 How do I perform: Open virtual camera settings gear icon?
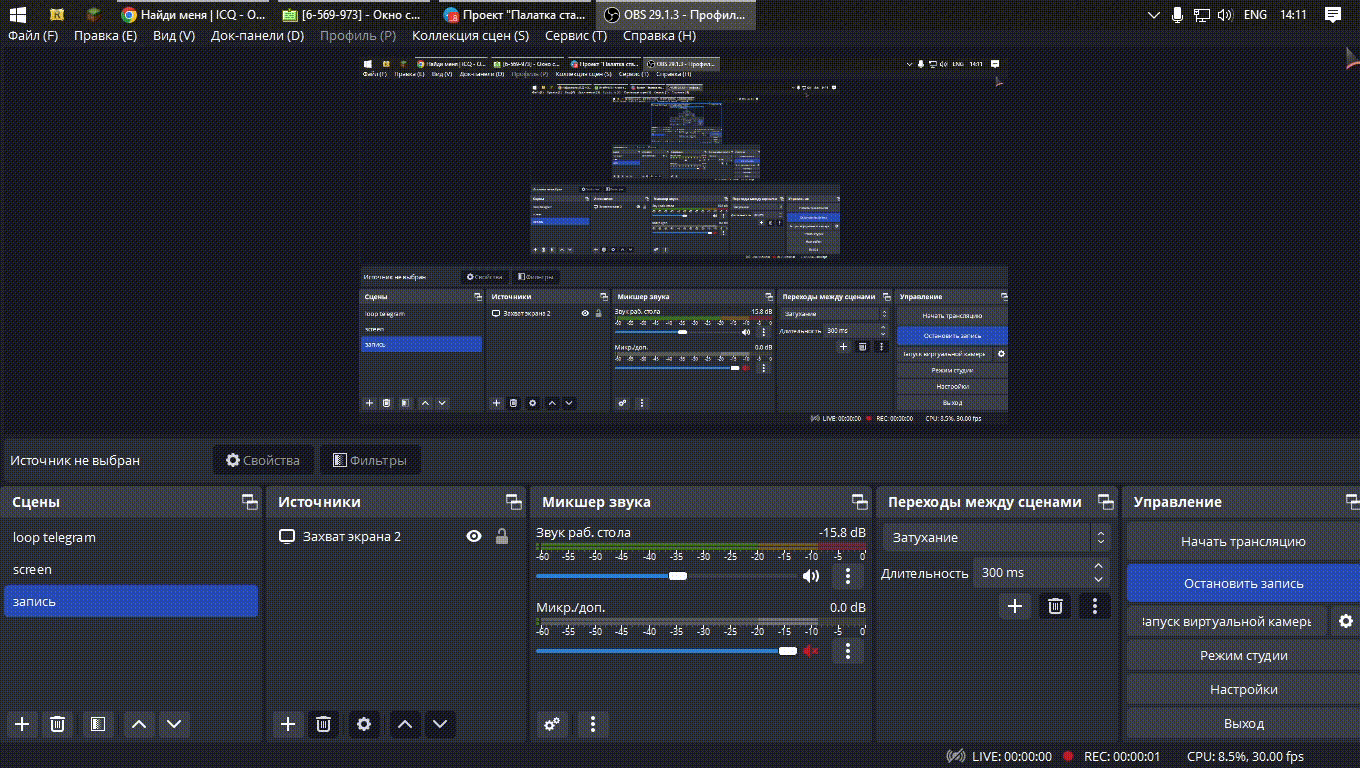[x=1345, y=621]
